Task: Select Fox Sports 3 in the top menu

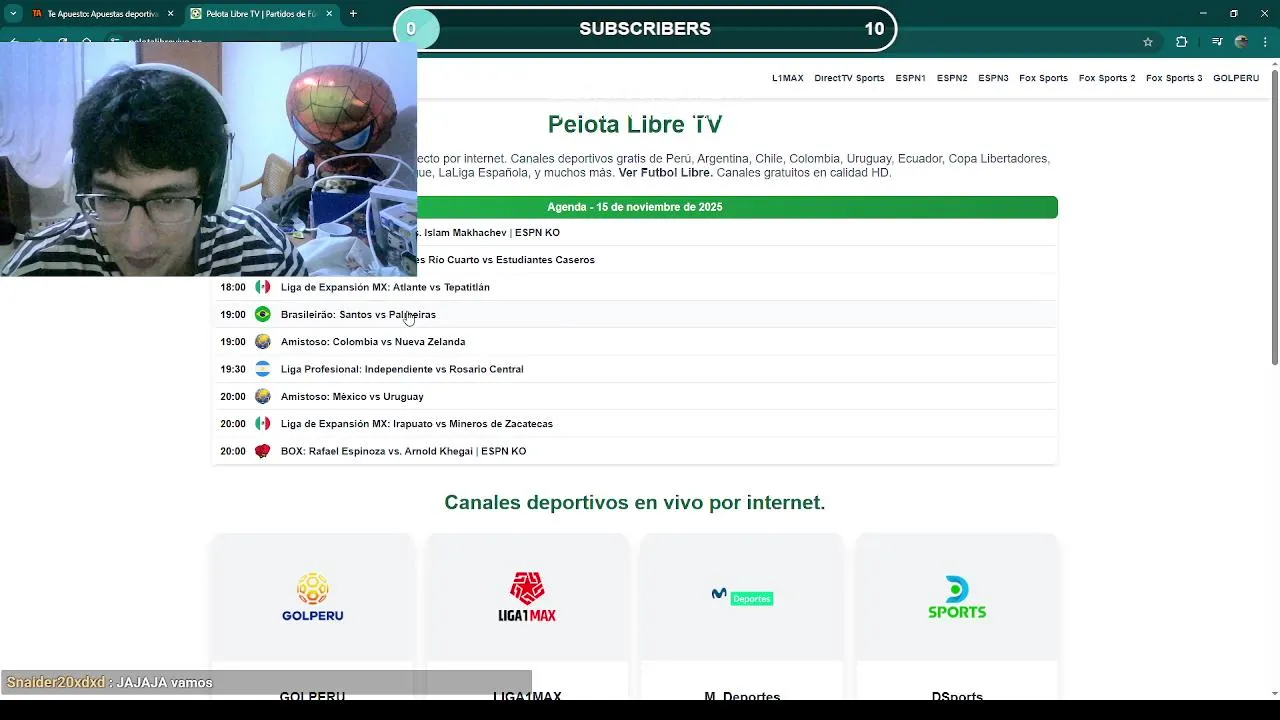Action: point(1174,78)
